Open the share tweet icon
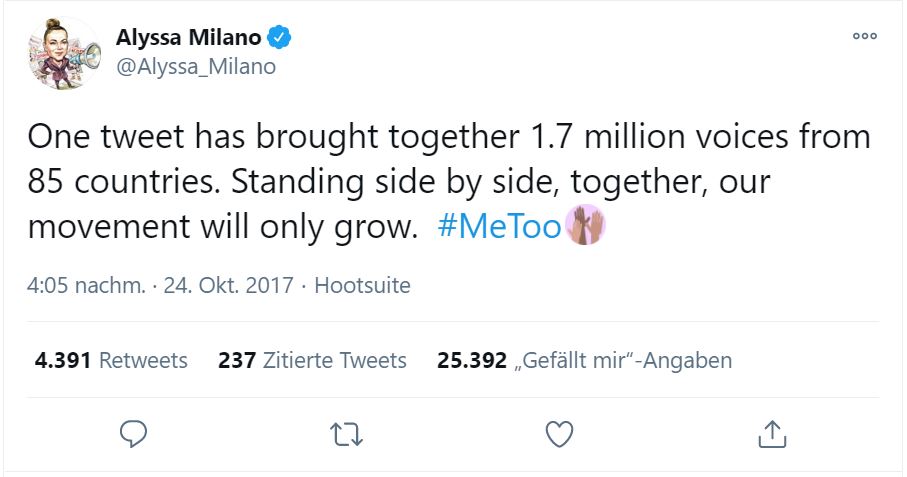Viewport: 907px width, 477px height. (x=771, y=433)
